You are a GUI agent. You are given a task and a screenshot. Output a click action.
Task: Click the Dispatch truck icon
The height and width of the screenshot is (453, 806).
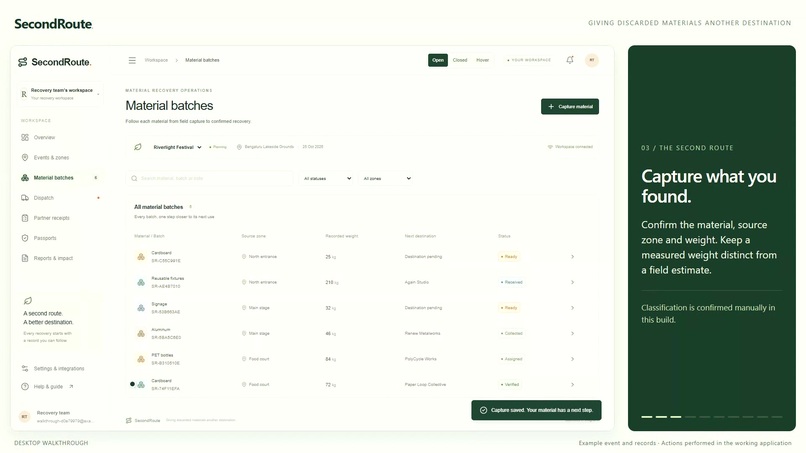coord(25,197)
